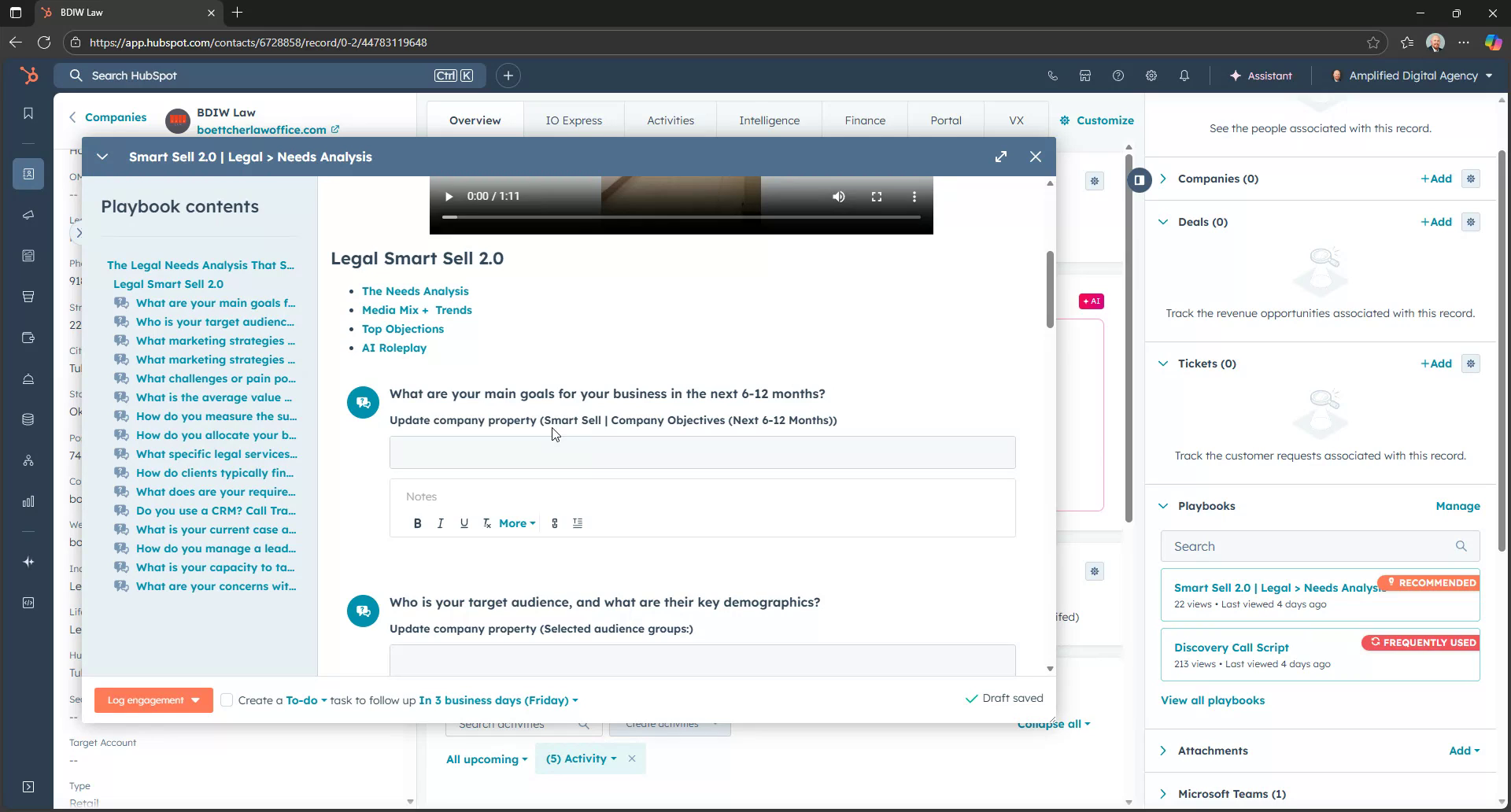Open the Reporting bar-chart icon in the sidebar

click(x=28, y=501)
